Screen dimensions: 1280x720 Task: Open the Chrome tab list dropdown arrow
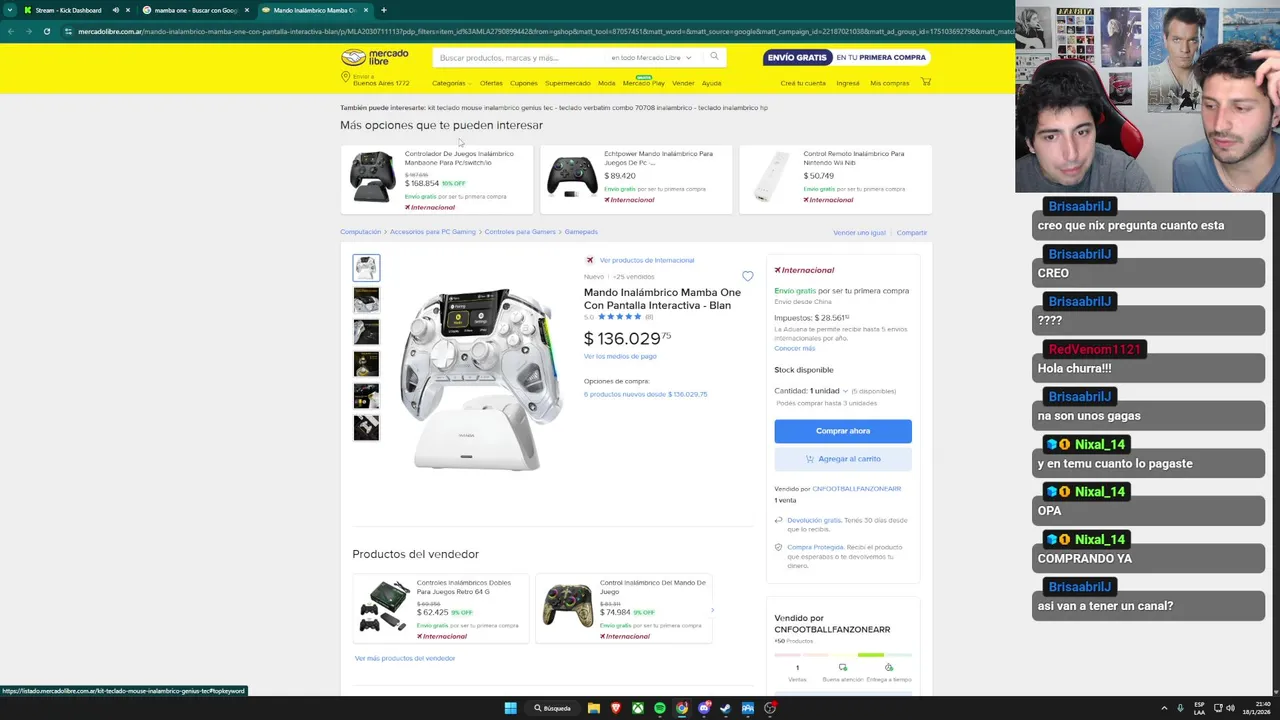(x=10, y=10)
